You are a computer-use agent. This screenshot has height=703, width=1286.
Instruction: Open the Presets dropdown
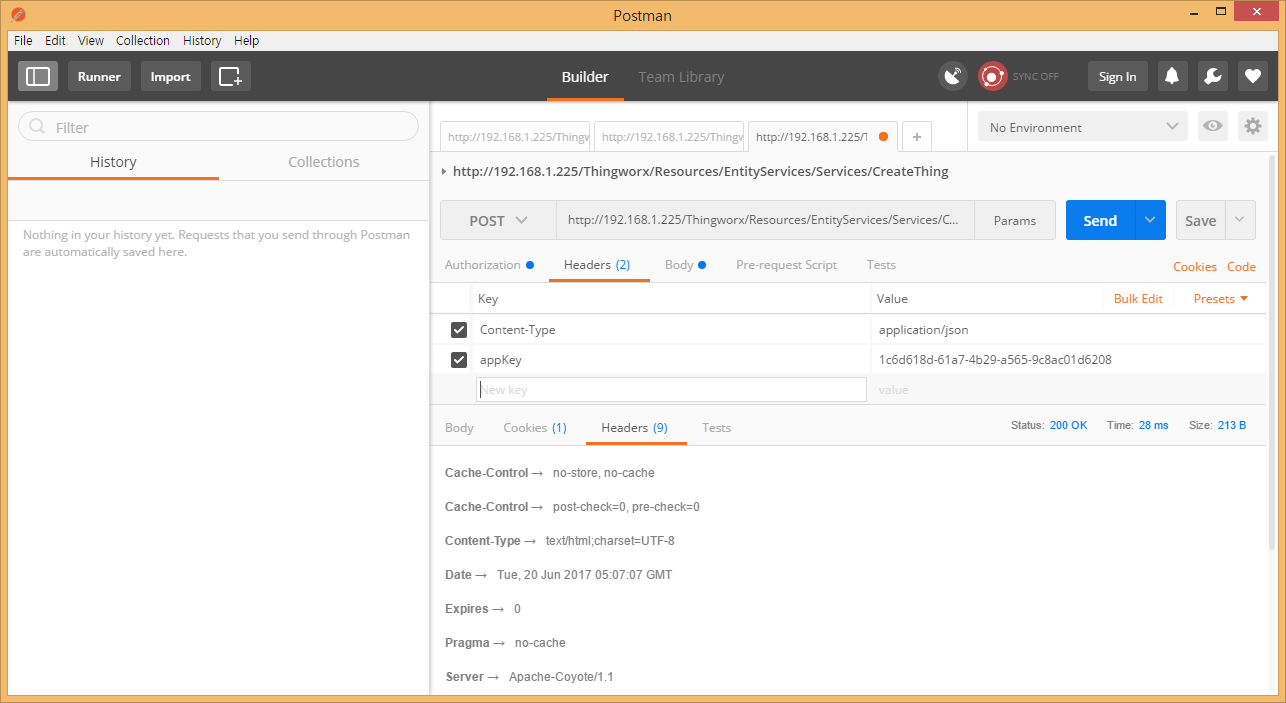pos(1221,299)
